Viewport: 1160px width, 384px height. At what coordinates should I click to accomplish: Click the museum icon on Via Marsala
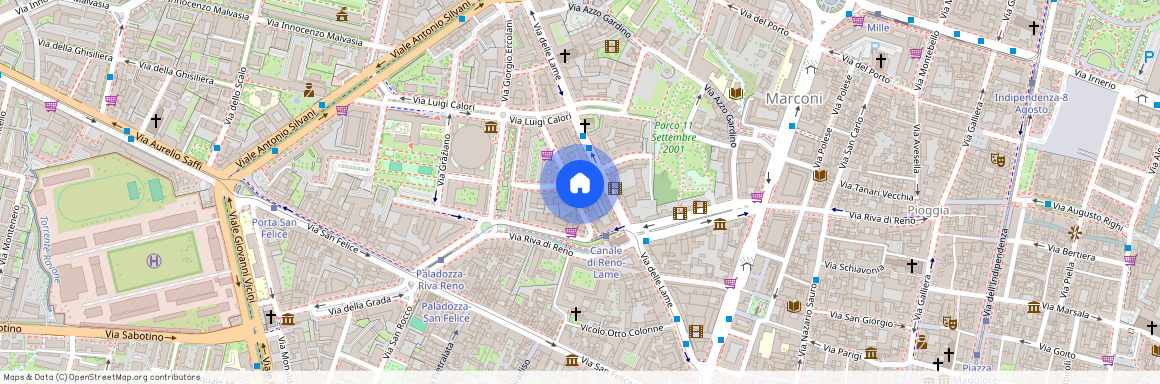tap(1034, 306)
